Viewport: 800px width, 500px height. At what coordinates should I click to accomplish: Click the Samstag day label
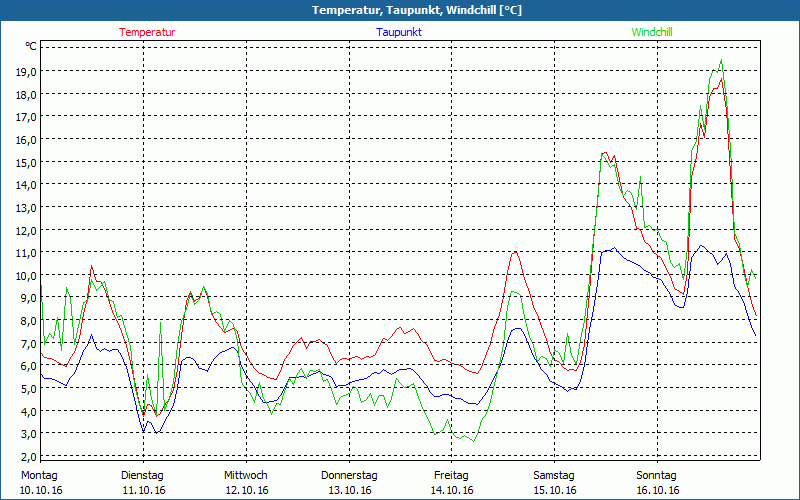pos(554,475)
